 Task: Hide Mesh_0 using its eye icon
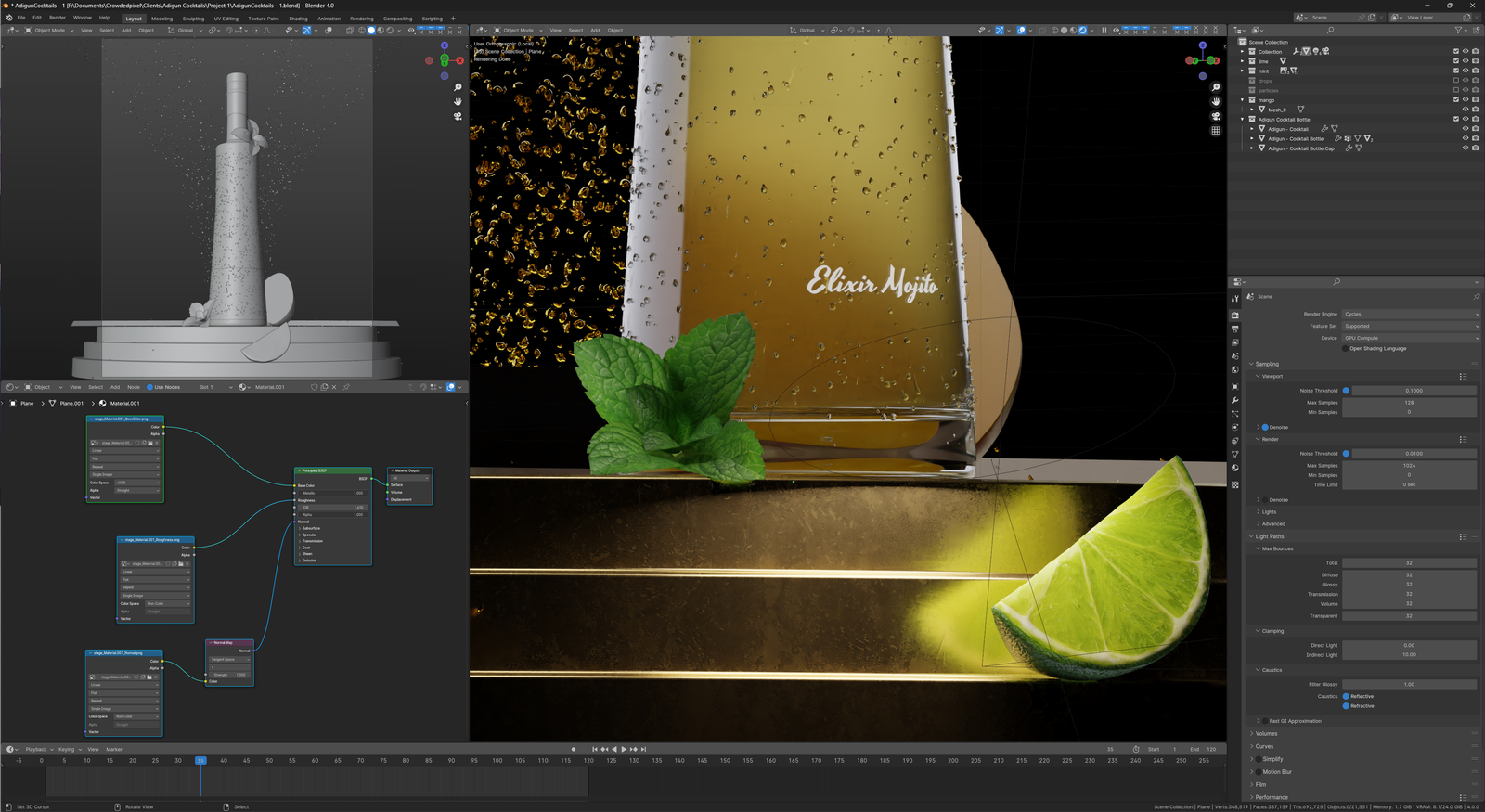click(1466, 110)
